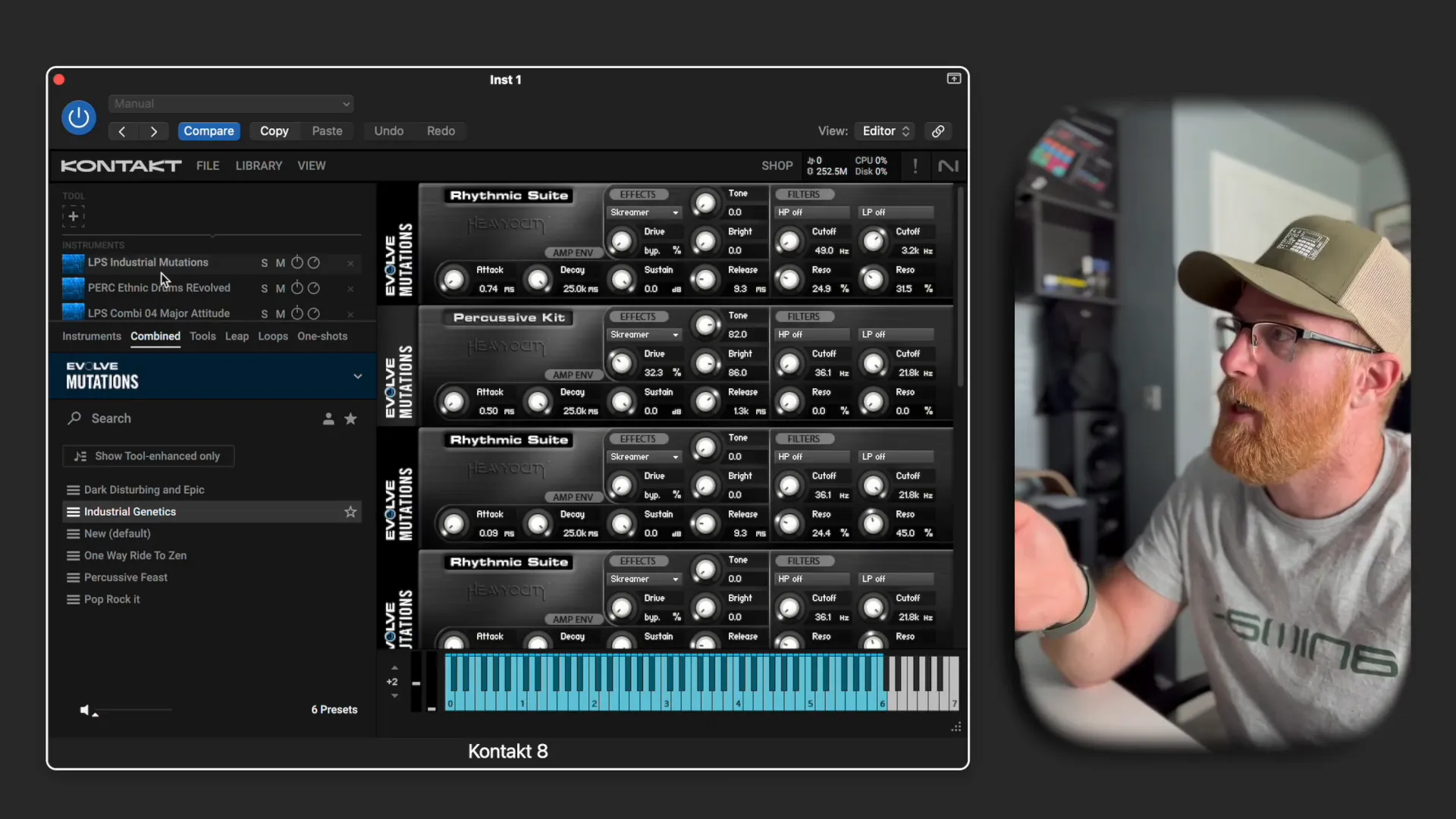1456x819 pixels.
Task: Filter favorites with the star icon near Search
Action: [x=350, y=419]
